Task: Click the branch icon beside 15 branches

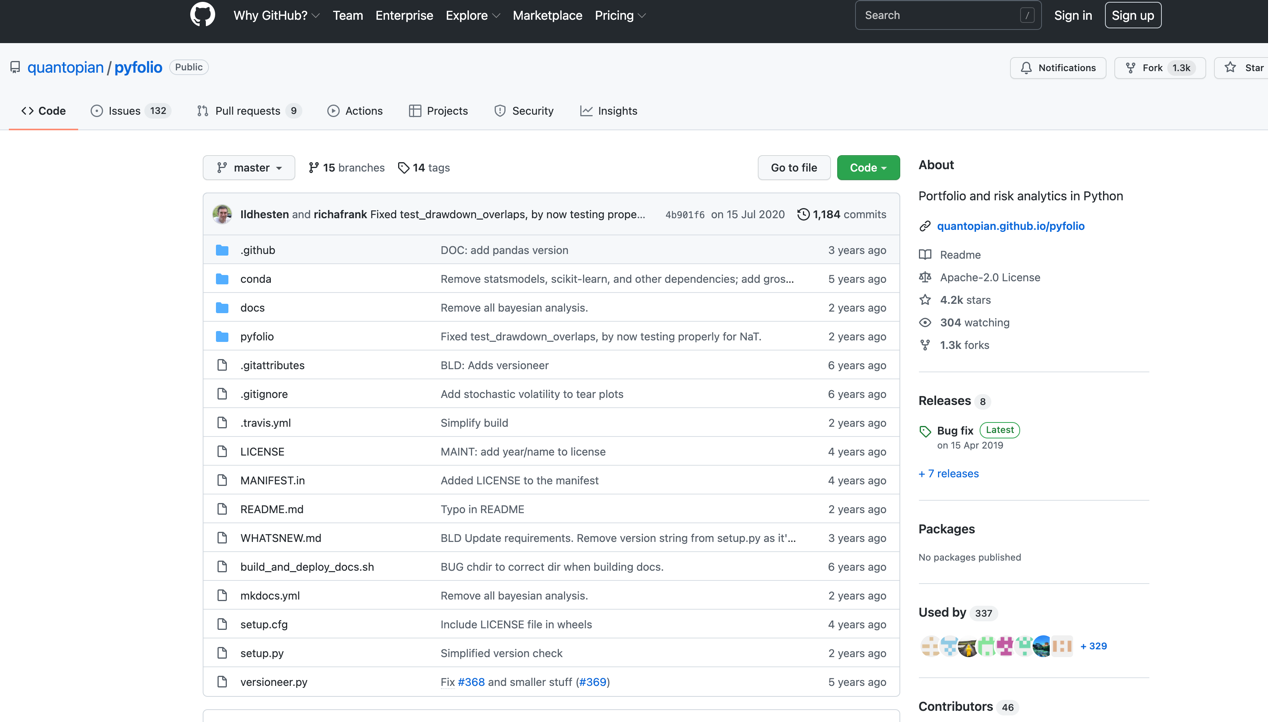Action: 314,168
